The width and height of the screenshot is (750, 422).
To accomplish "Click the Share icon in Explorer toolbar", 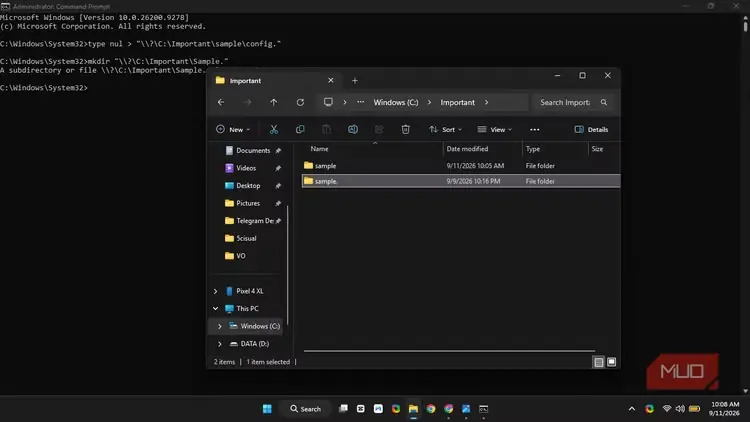I will (x=379, y=129).
